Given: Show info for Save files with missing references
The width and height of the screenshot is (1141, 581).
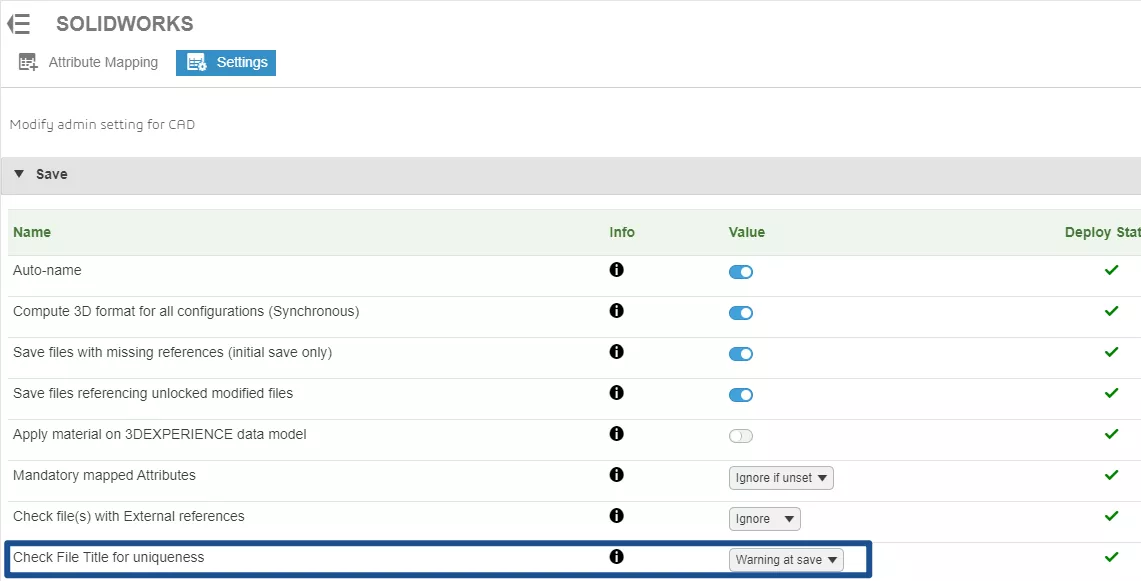Looking at the screenshot, I should [616, 352].
